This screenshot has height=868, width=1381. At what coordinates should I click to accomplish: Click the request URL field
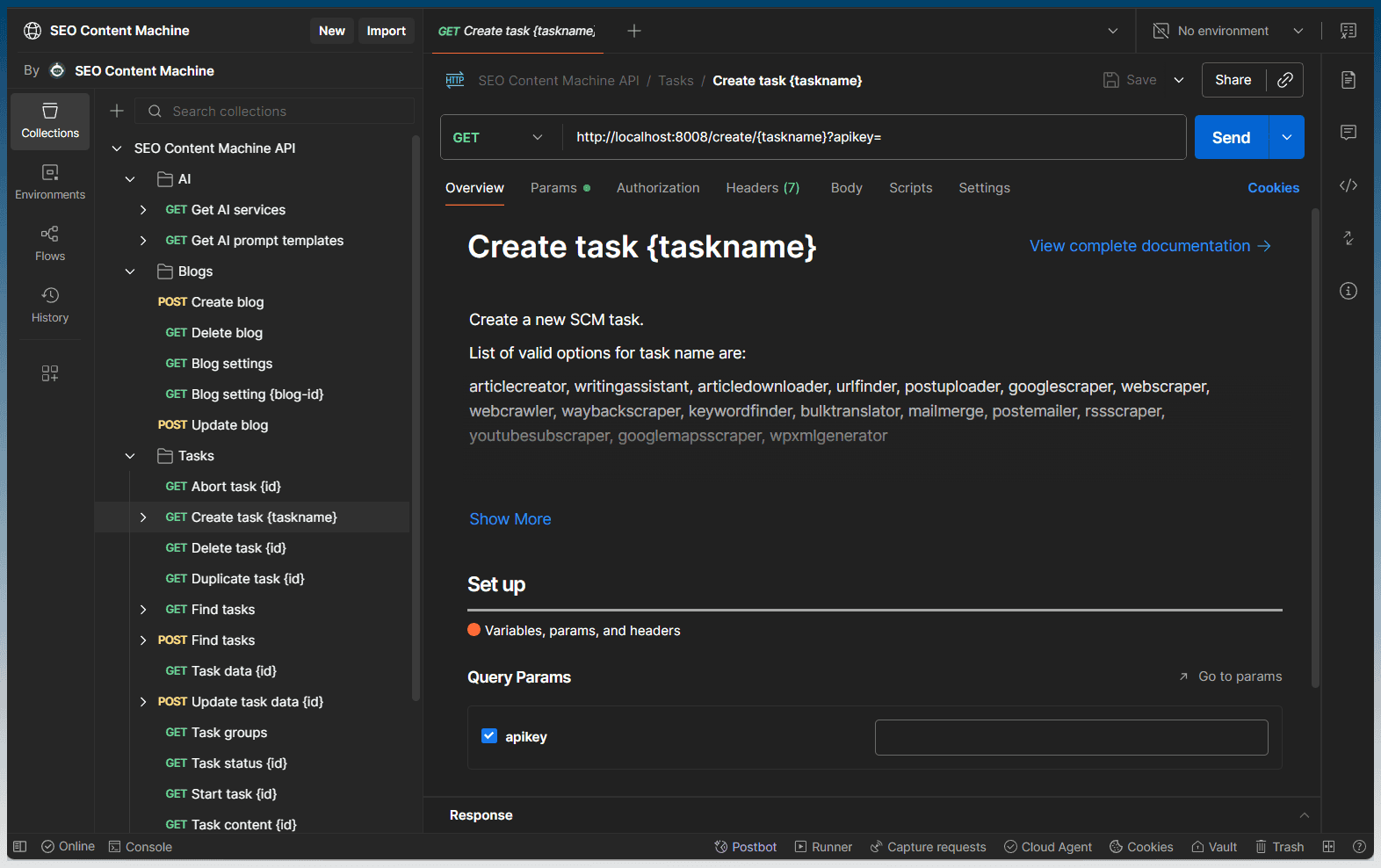click(874, 137)
